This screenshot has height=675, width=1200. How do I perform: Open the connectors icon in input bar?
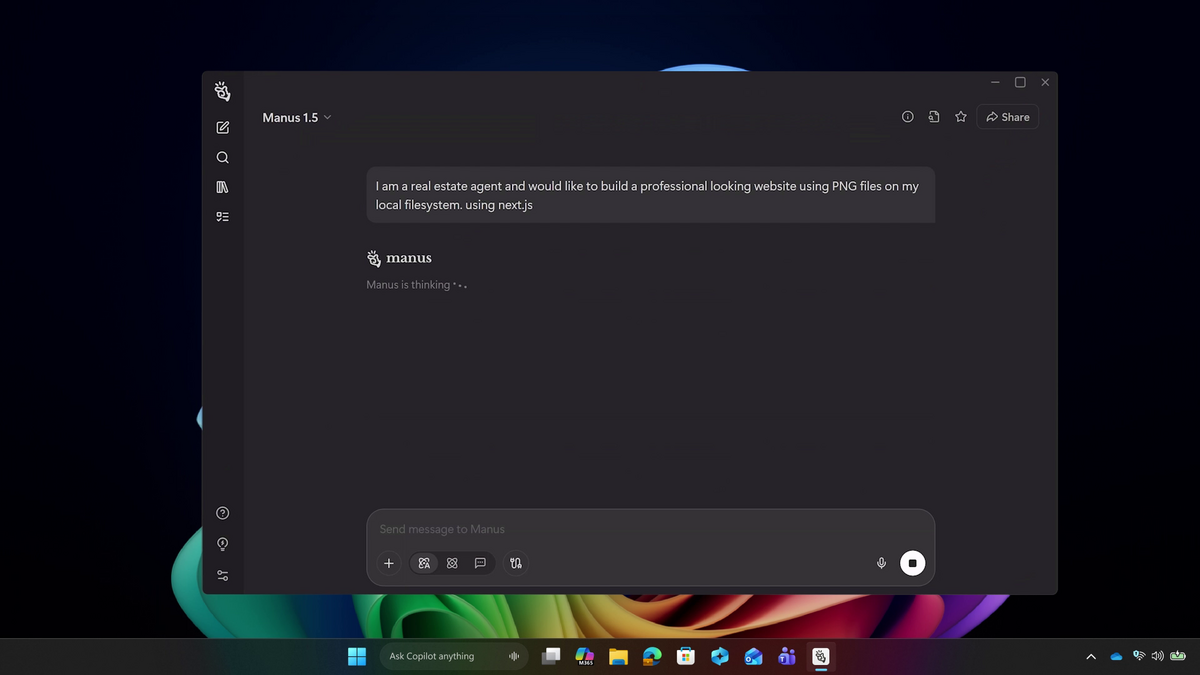[x=515, y=563]
